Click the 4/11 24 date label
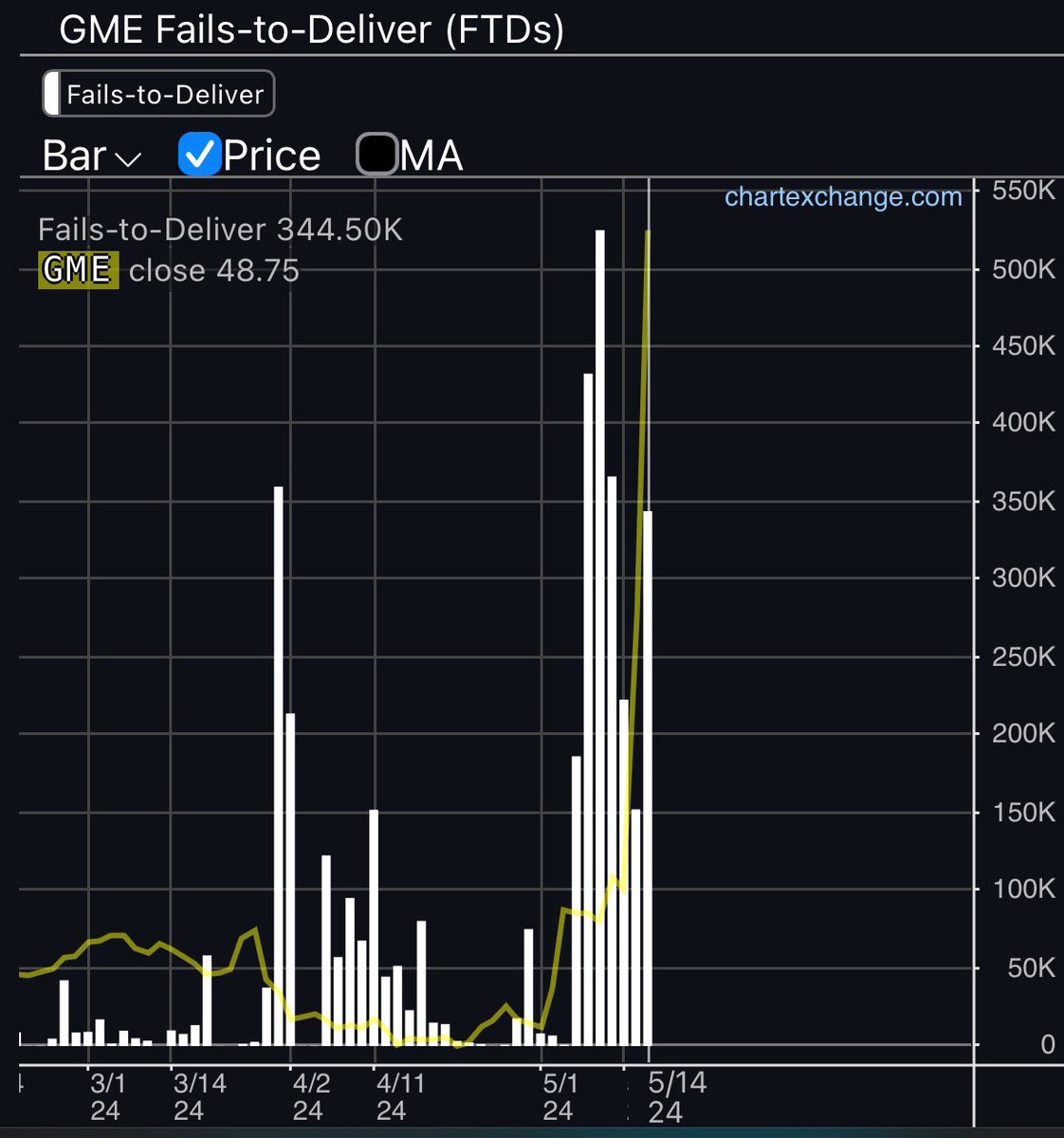Viewport: 1064px width, 1138px height. click(x=401, y=1096)
